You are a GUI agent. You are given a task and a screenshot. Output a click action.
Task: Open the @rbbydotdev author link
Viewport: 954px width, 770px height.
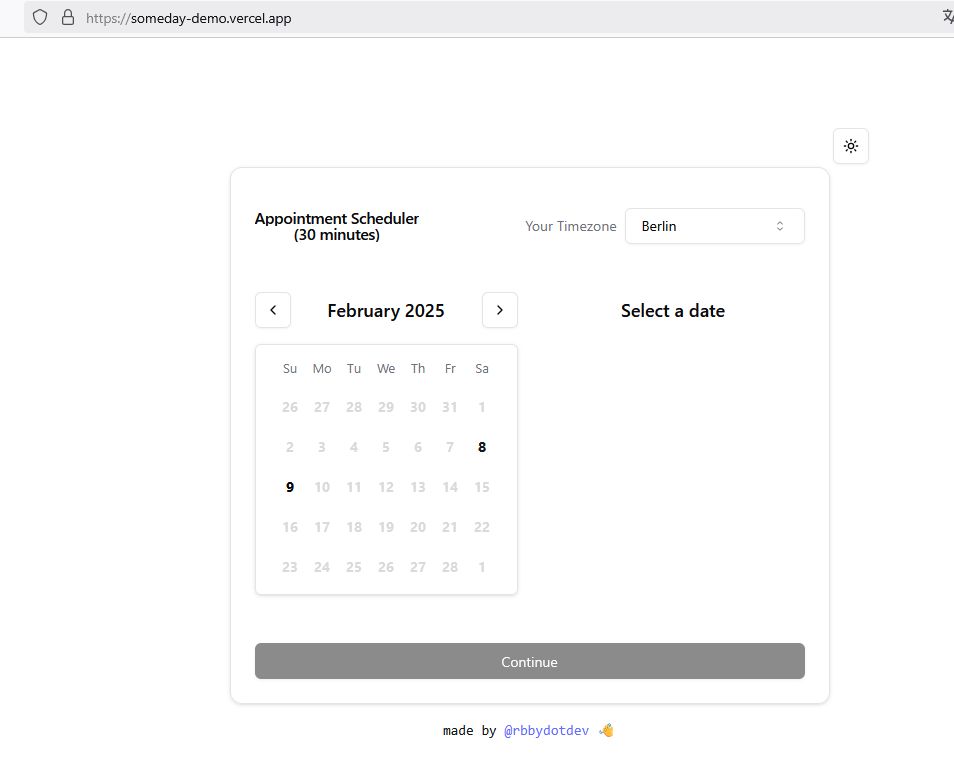[x=546, y=731]
